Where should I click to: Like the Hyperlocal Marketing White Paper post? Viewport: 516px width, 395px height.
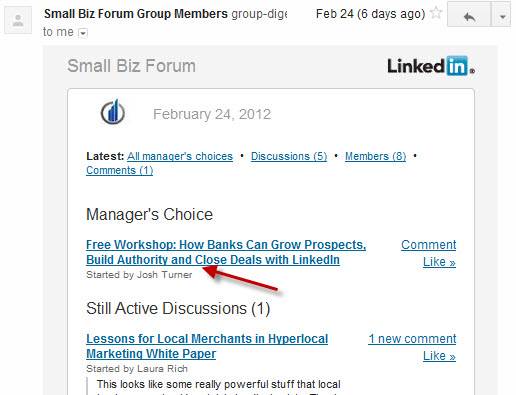pos(439,356)
